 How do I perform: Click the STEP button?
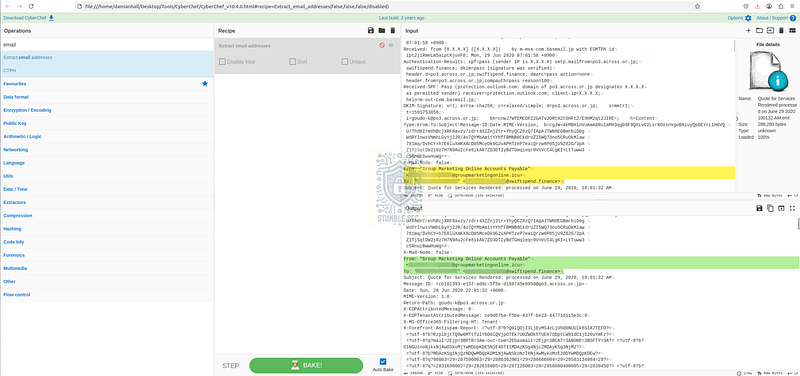231,366
